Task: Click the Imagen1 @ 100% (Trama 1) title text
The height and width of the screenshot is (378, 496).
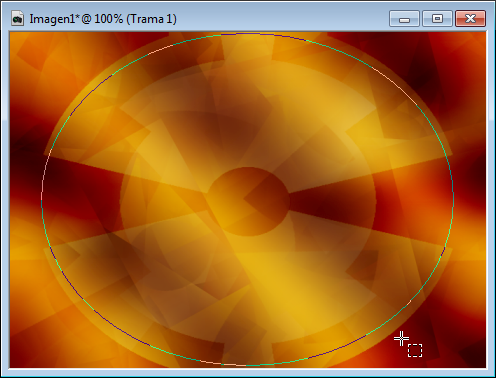Action: pyautogui.click(x=103, y=19)
